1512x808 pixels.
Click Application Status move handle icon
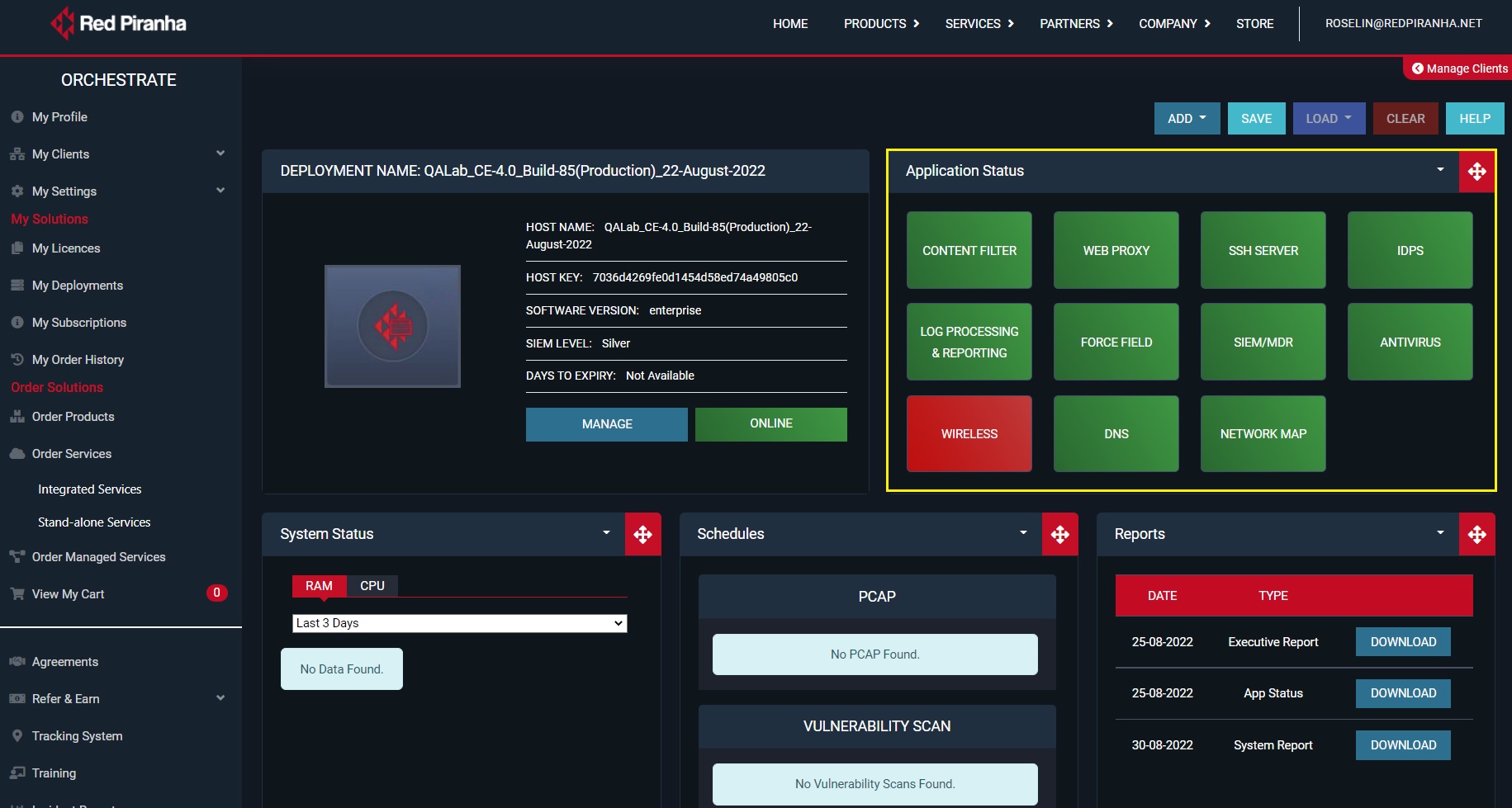(x=1477, y=172)
